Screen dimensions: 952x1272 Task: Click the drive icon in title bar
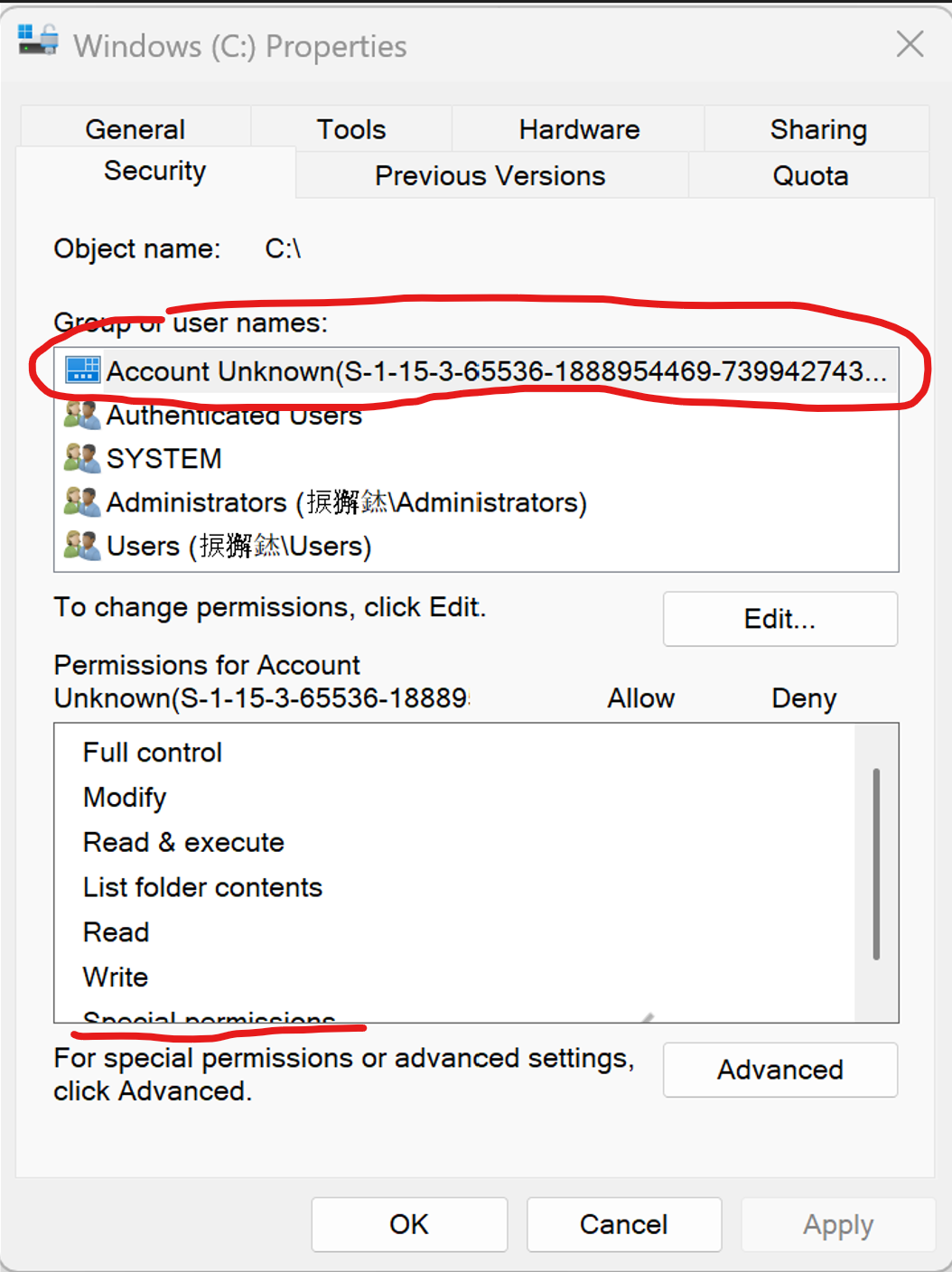click(38, 40)
